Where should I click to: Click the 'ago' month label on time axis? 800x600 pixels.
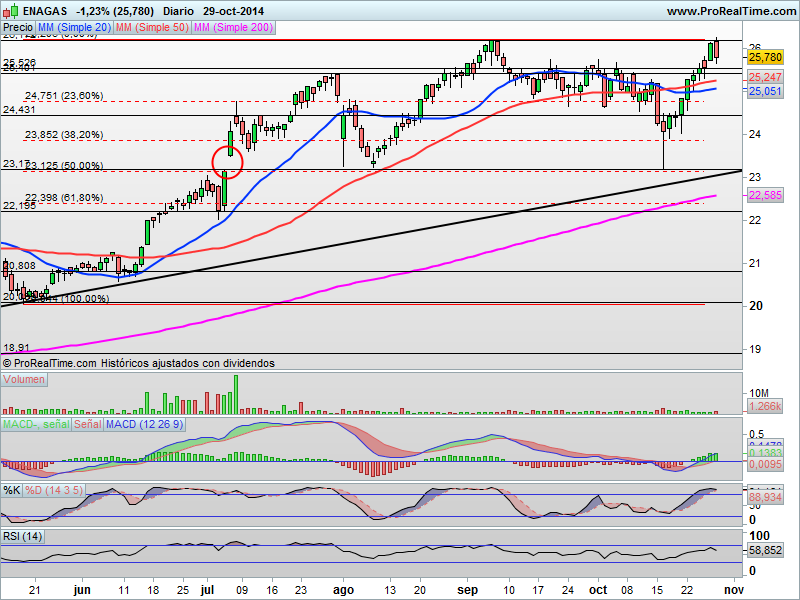(x=343, y=590)
